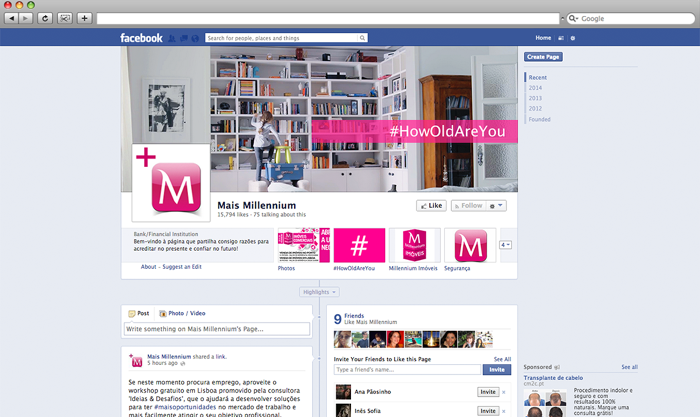Select the Post composer tab
Screen dimensions: 700x417
[138, 313]
